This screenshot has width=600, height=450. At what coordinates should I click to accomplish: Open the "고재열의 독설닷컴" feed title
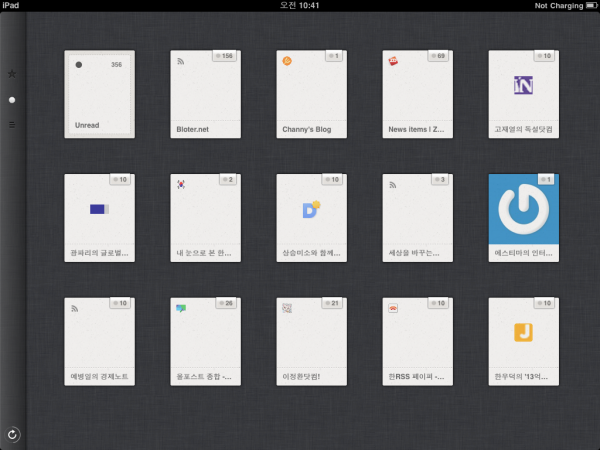point(523,129)
